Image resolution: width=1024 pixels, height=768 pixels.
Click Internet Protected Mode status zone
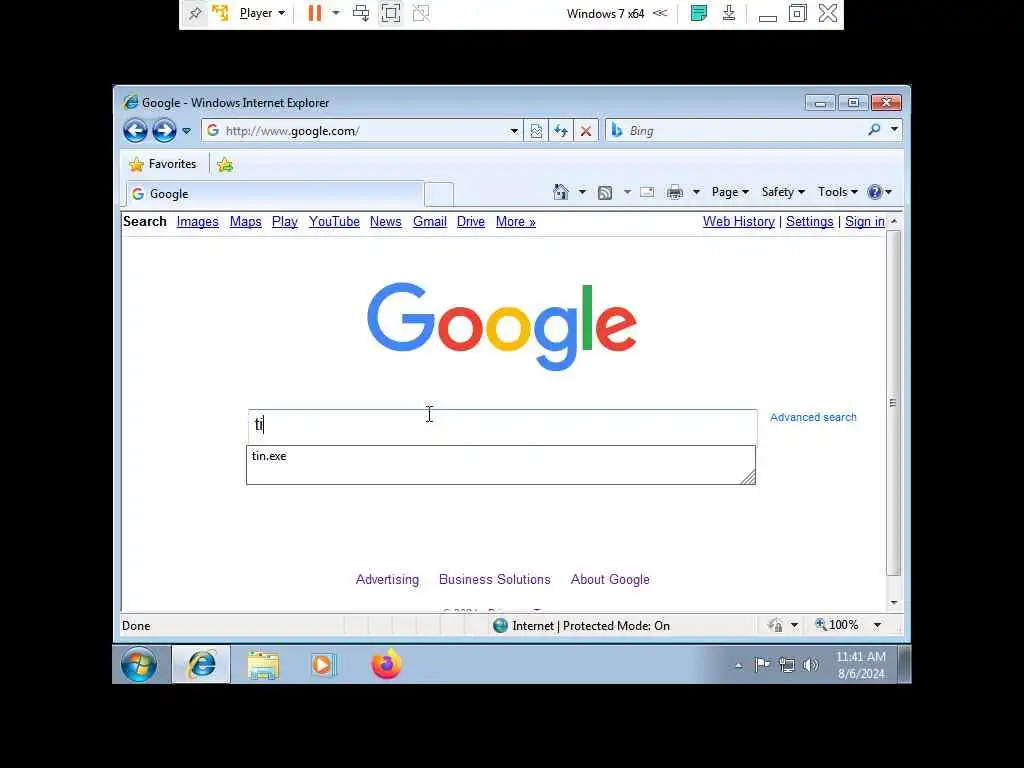(x=581, y=626)
